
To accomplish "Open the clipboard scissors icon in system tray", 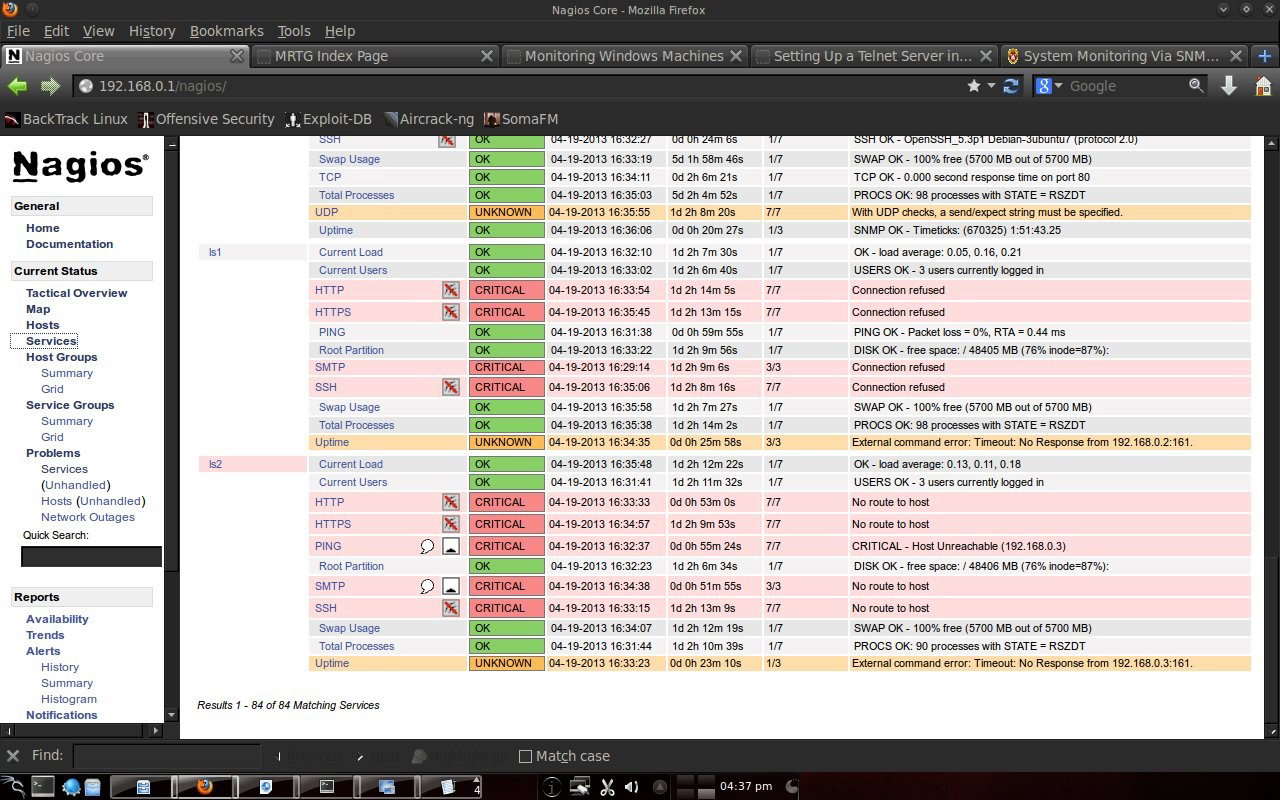I will [x=606, y=787].
